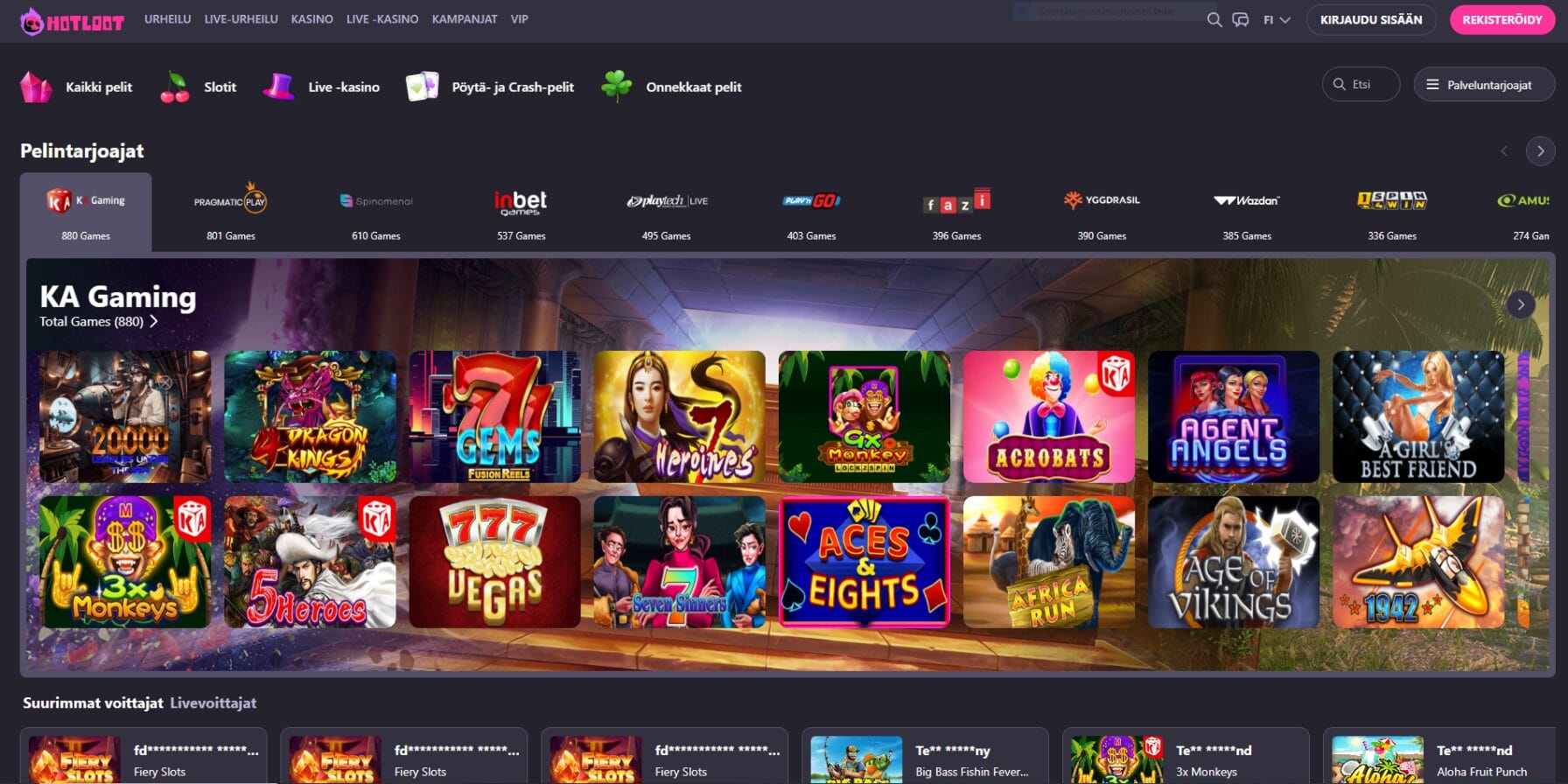1568x784 pixels.
Task: Select the Play'n GO provider logo
Action: pyautogui.click(x=811, y=201)
